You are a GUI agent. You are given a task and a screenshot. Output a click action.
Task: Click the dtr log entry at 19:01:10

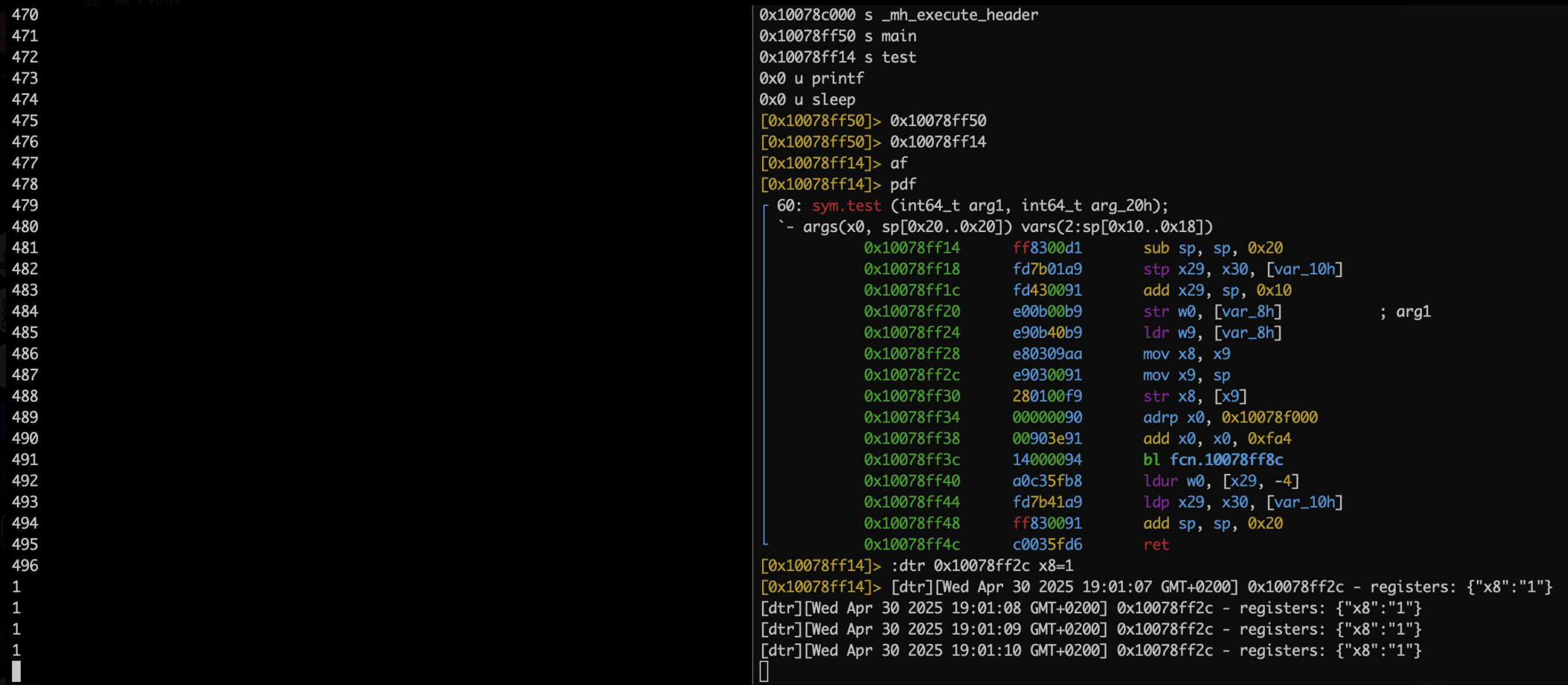tap(1090, 651)
